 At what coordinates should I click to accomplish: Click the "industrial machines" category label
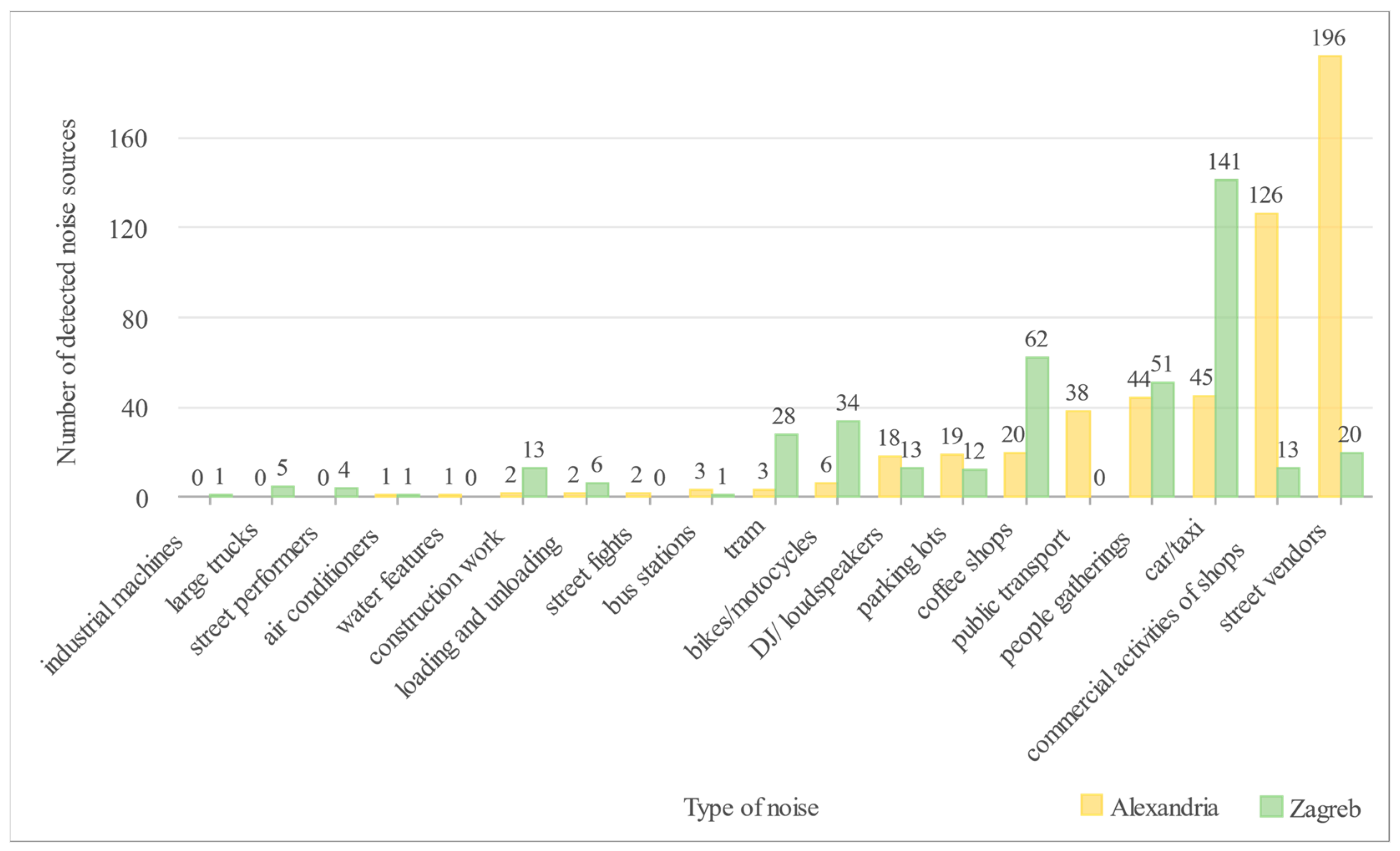click(112, 605)
